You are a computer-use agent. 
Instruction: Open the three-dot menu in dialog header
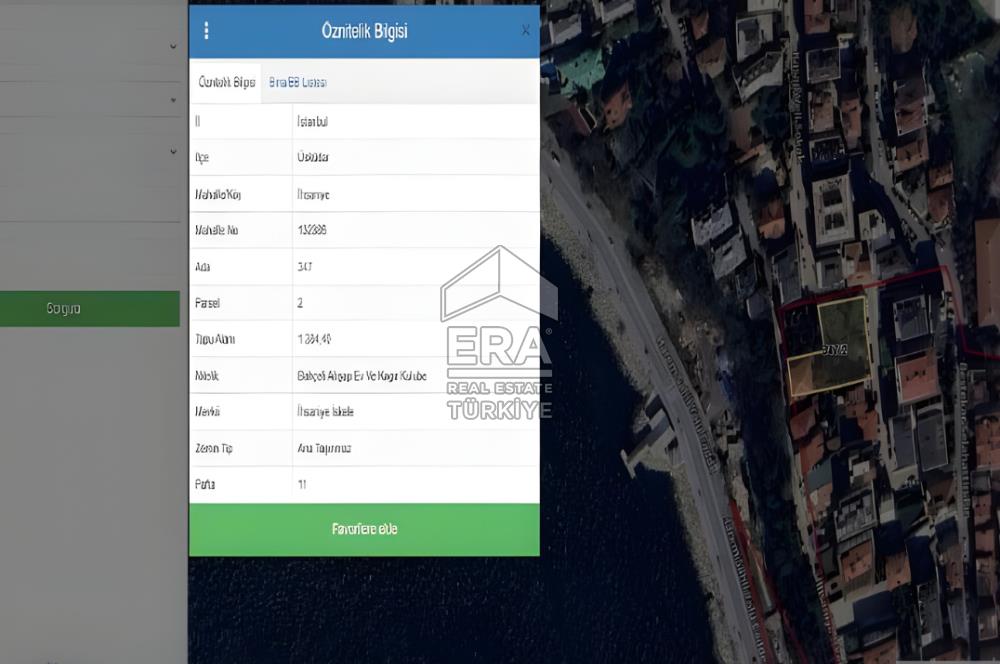coord(206,31)
